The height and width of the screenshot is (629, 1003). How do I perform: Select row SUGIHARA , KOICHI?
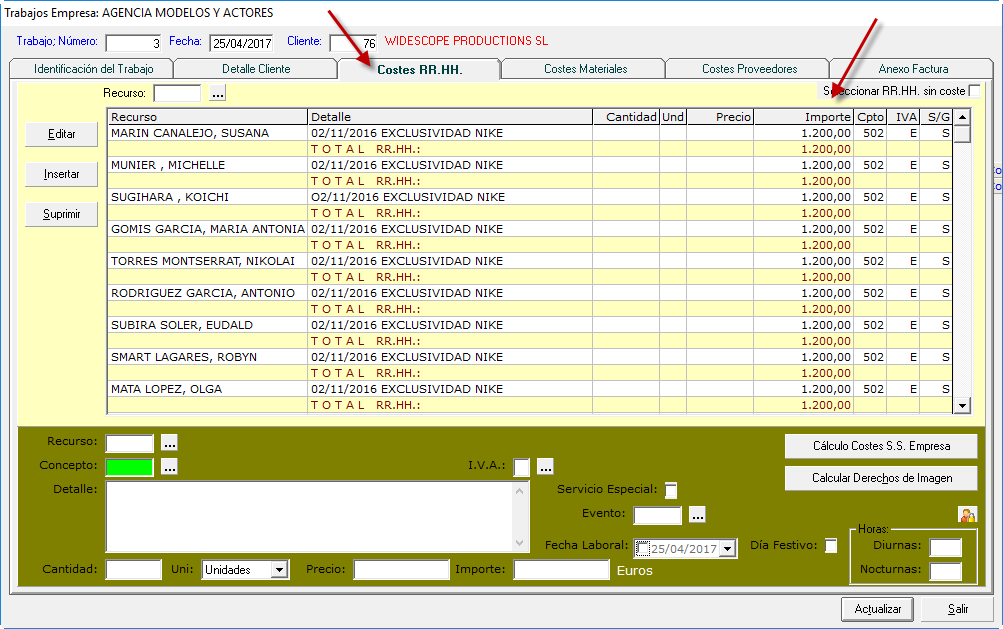pyautogui.click(x=530, y=197)
